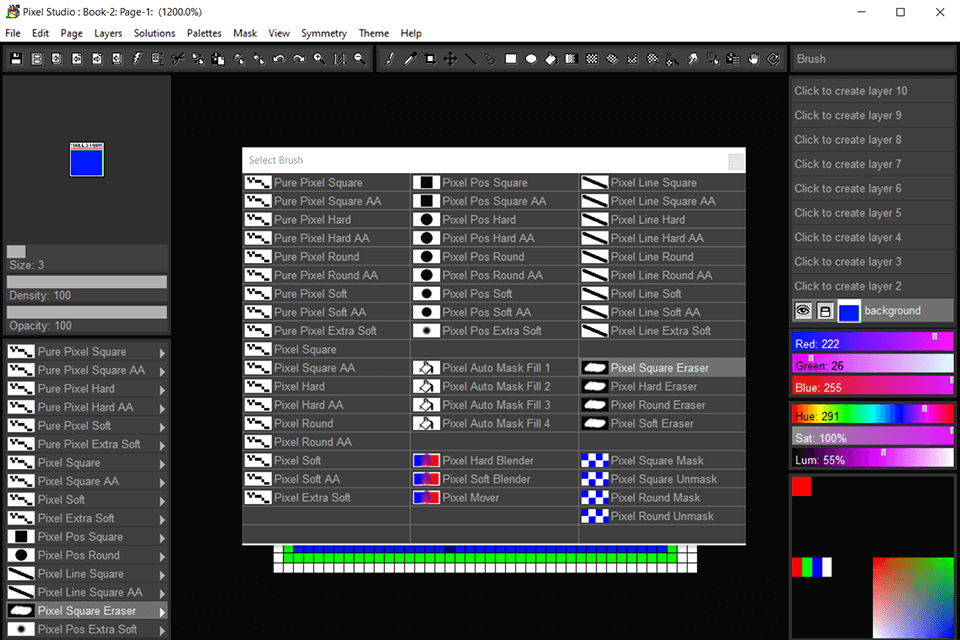This screenshot has width=960, height=640.
Task: Open the Layers menu
Action: point(108,33)
